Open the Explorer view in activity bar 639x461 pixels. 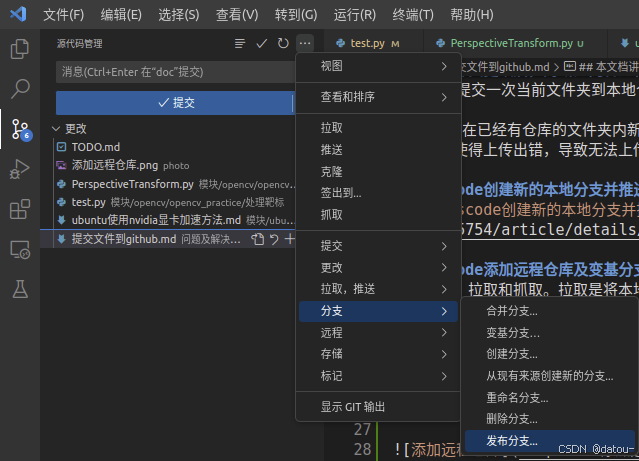click(x=20, y=49)
